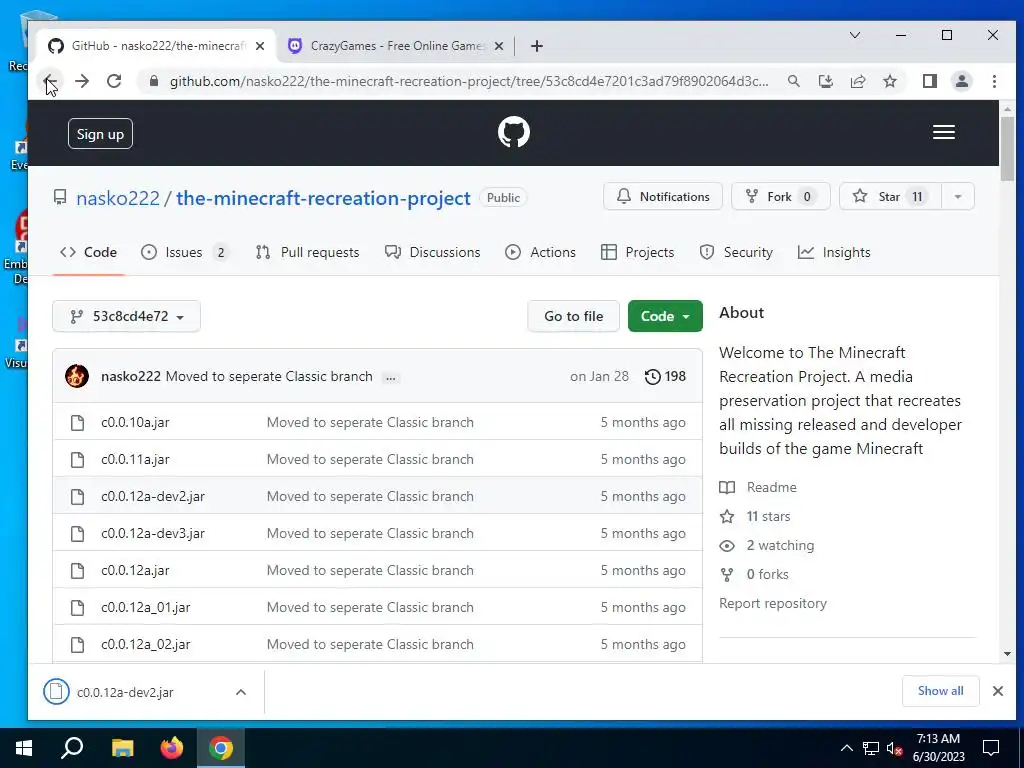Open Readme link in About
1024x768 pixels.
pyautogui.click(x=771, y=487)
